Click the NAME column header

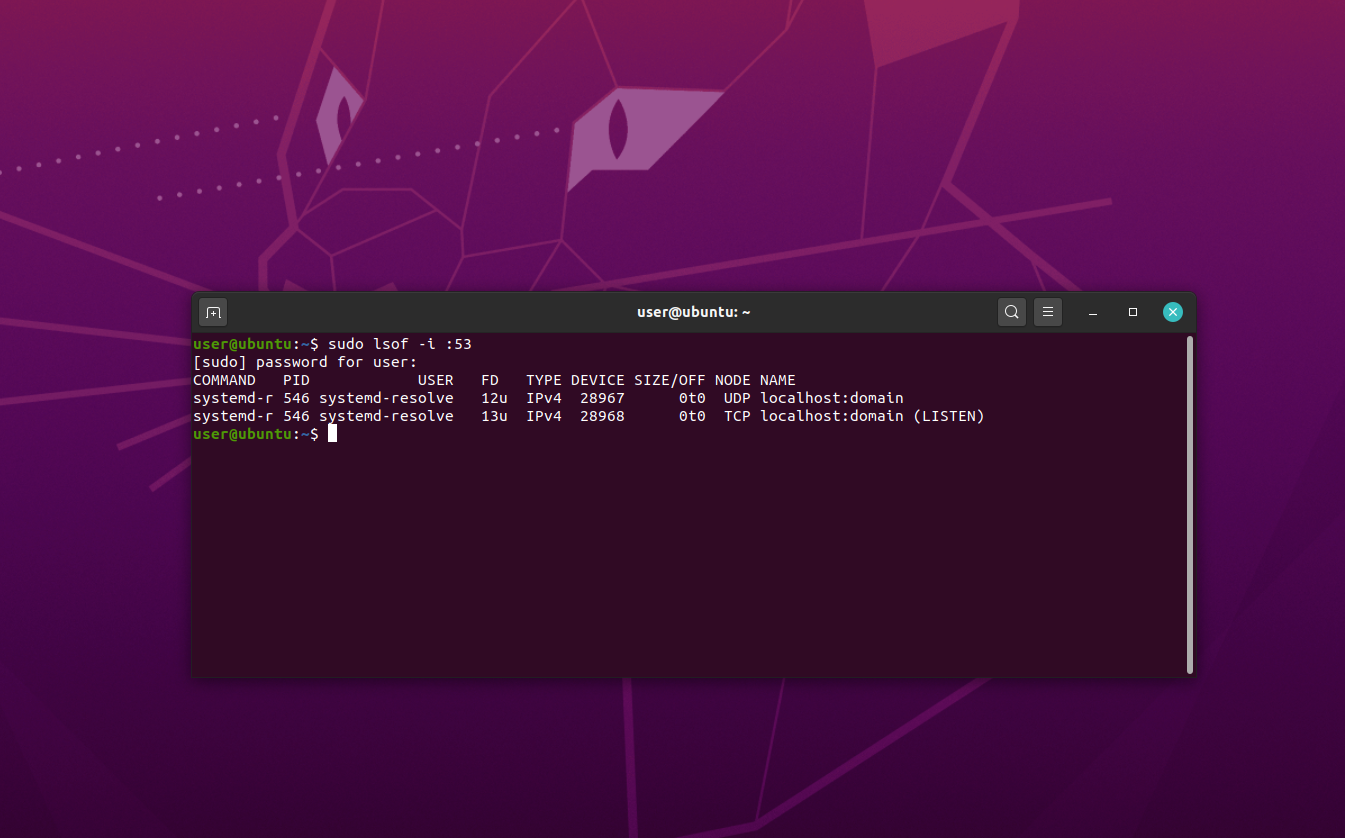(778, 380)
